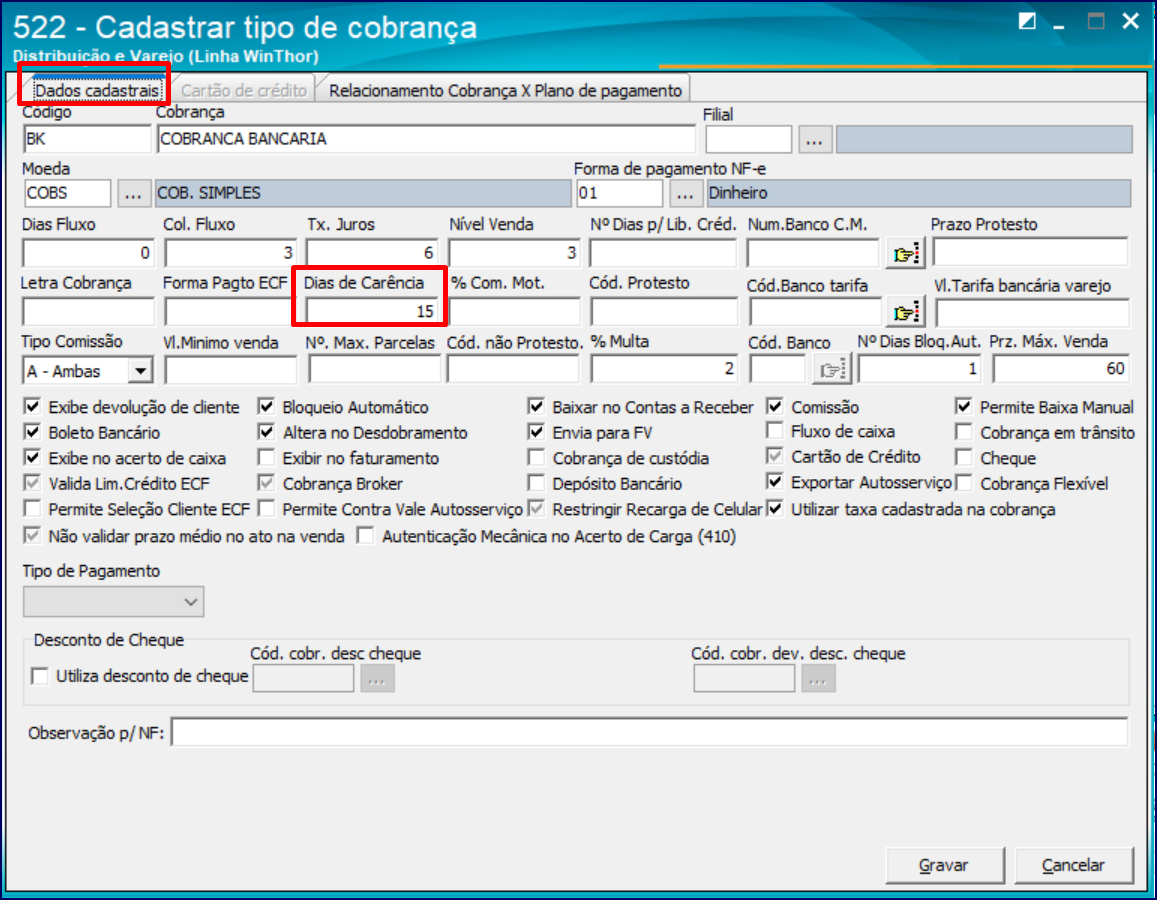Click the Cód. Banco hand lookup icon
Image resolution: width=1157 pixels, height=900 pixels.
pyautogui.click(x=832, y=369)
